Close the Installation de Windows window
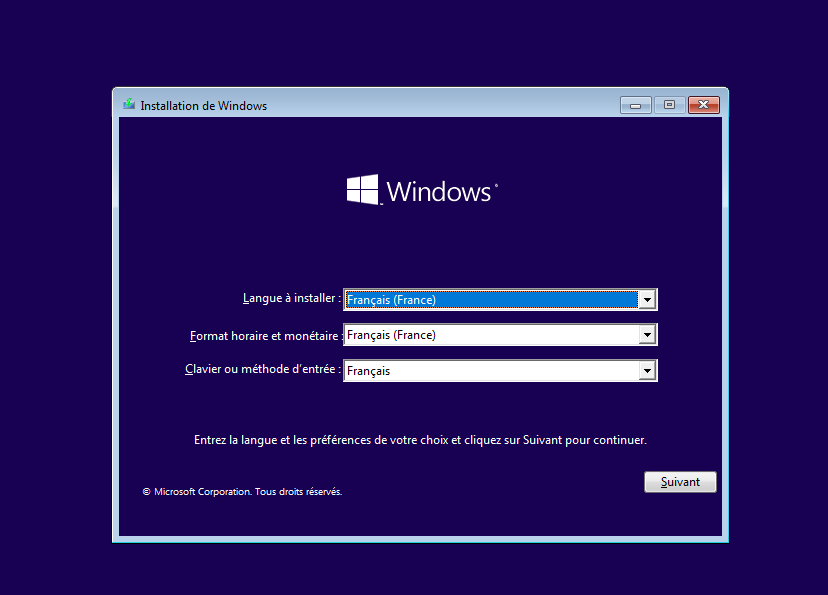Screen dimensions: 828x595 (x=704, y=105)
